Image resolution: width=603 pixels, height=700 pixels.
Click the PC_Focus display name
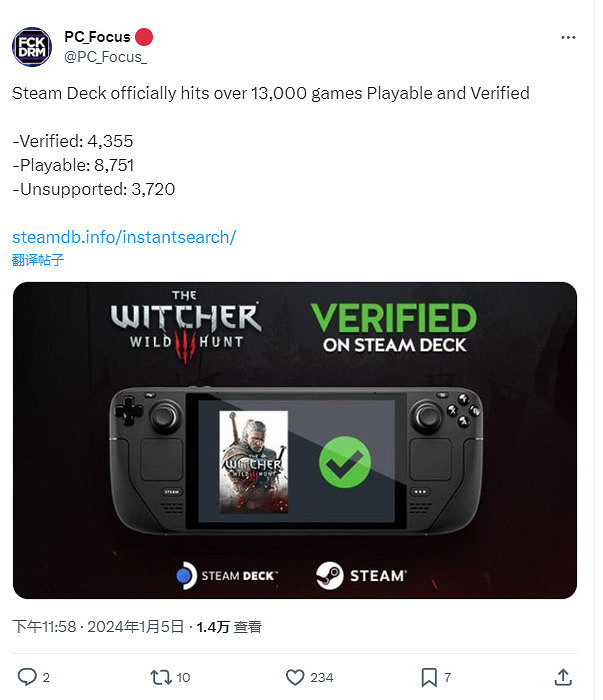97,37
